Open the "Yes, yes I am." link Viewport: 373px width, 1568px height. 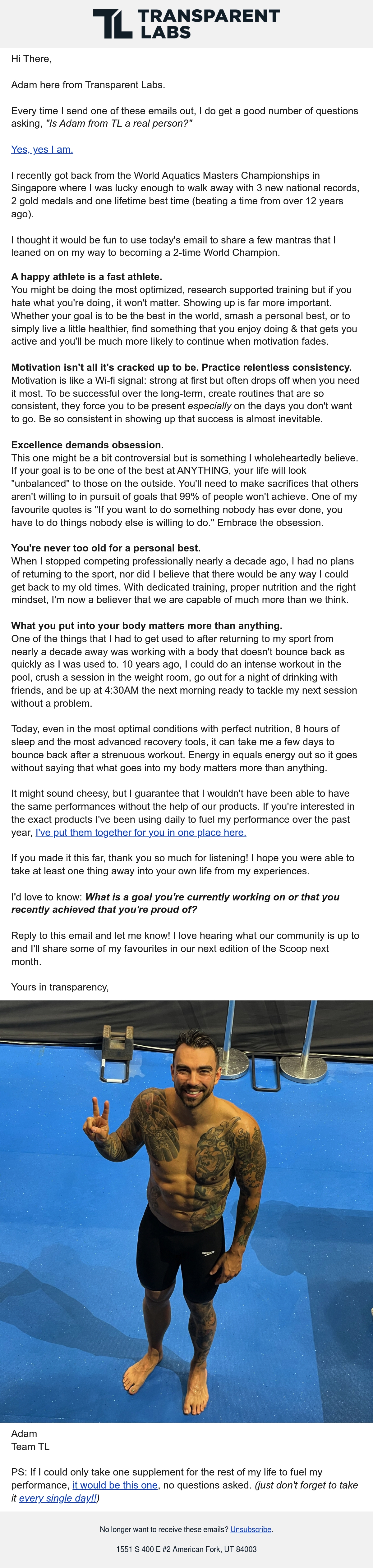click(x=42, y=149)
